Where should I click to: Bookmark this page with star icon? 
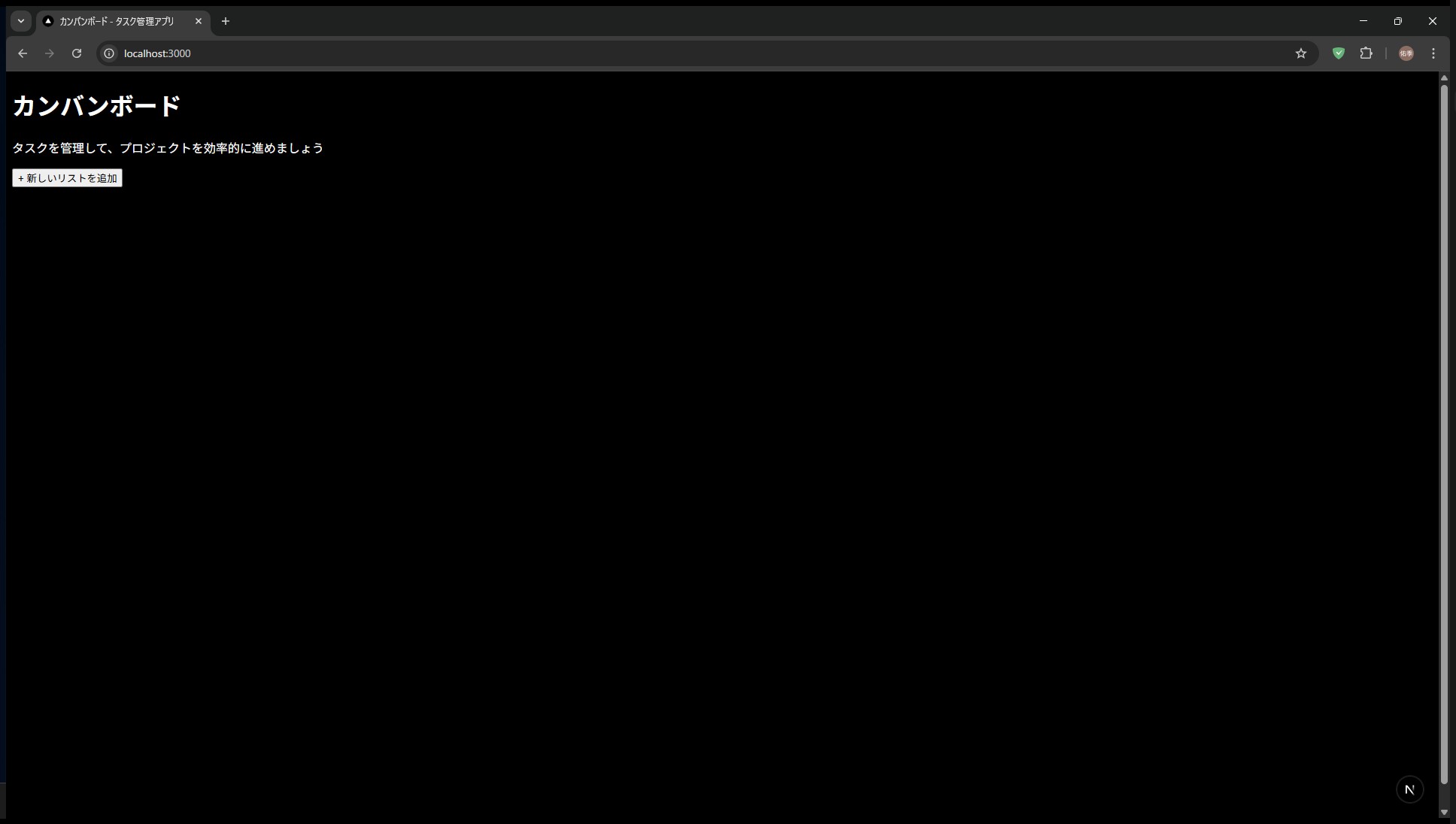(x=1301, y=53)
